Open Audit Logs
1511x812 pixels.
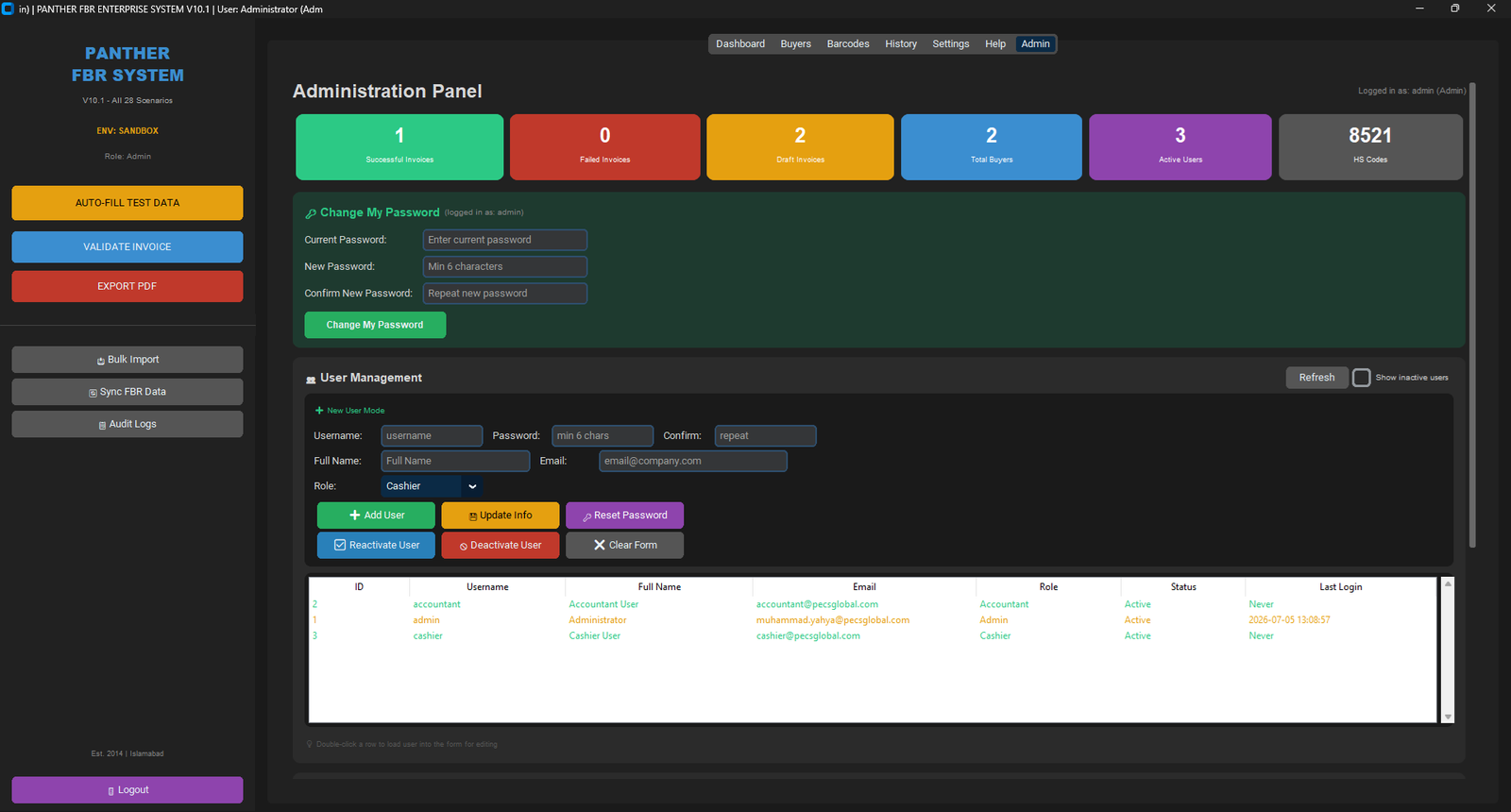point(127,424)
